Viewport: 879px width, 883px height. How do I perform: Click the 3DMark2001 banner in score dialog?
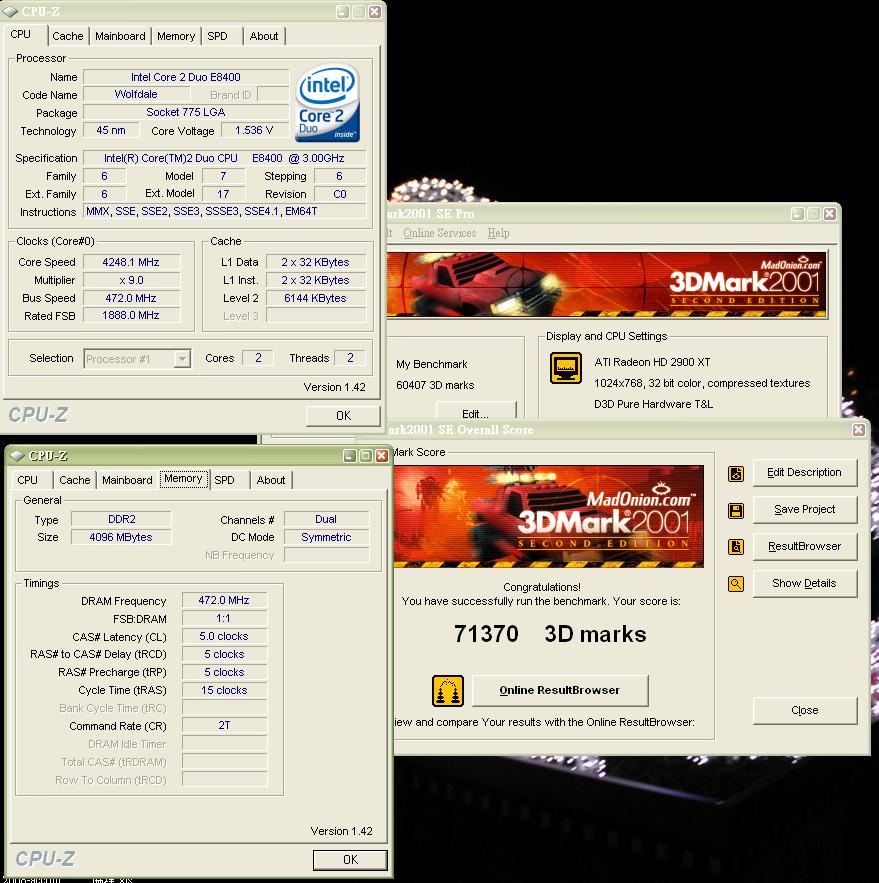tap(548, 516)
